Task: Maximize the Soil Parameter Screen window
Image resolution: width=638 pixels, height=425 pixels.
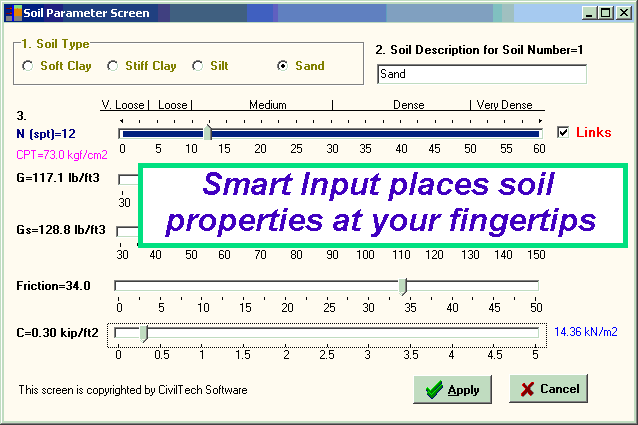Action: point(604,13)
